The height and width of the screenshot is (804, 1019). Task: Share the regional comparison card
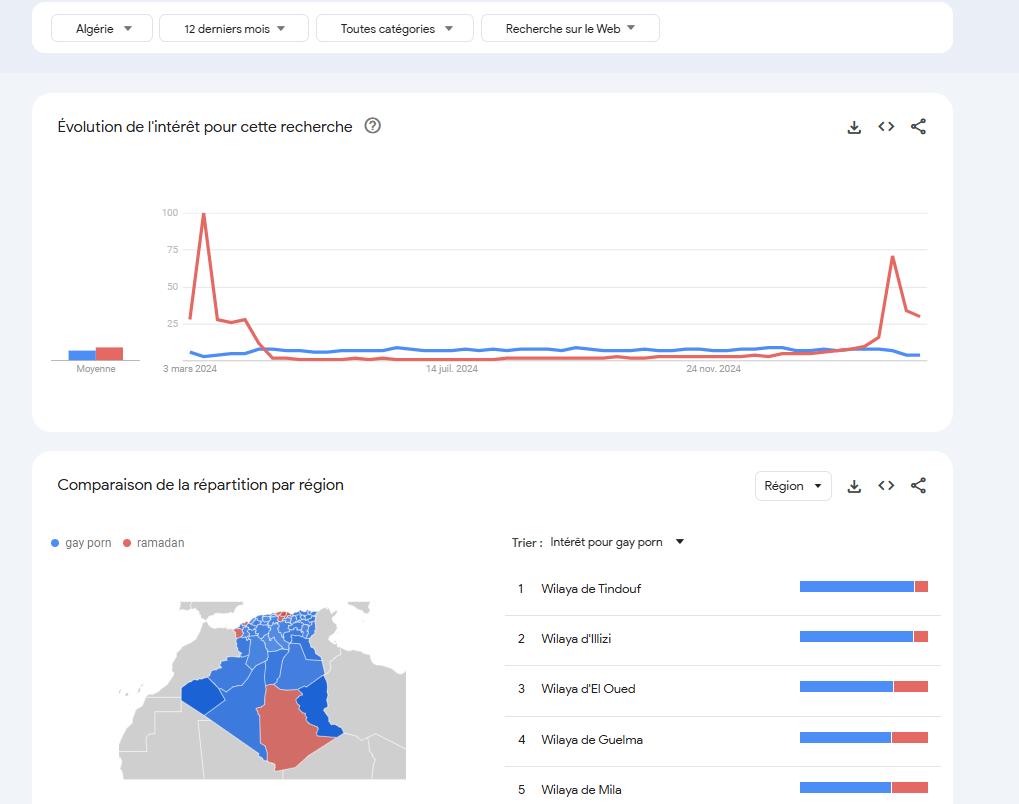(918, 486)
